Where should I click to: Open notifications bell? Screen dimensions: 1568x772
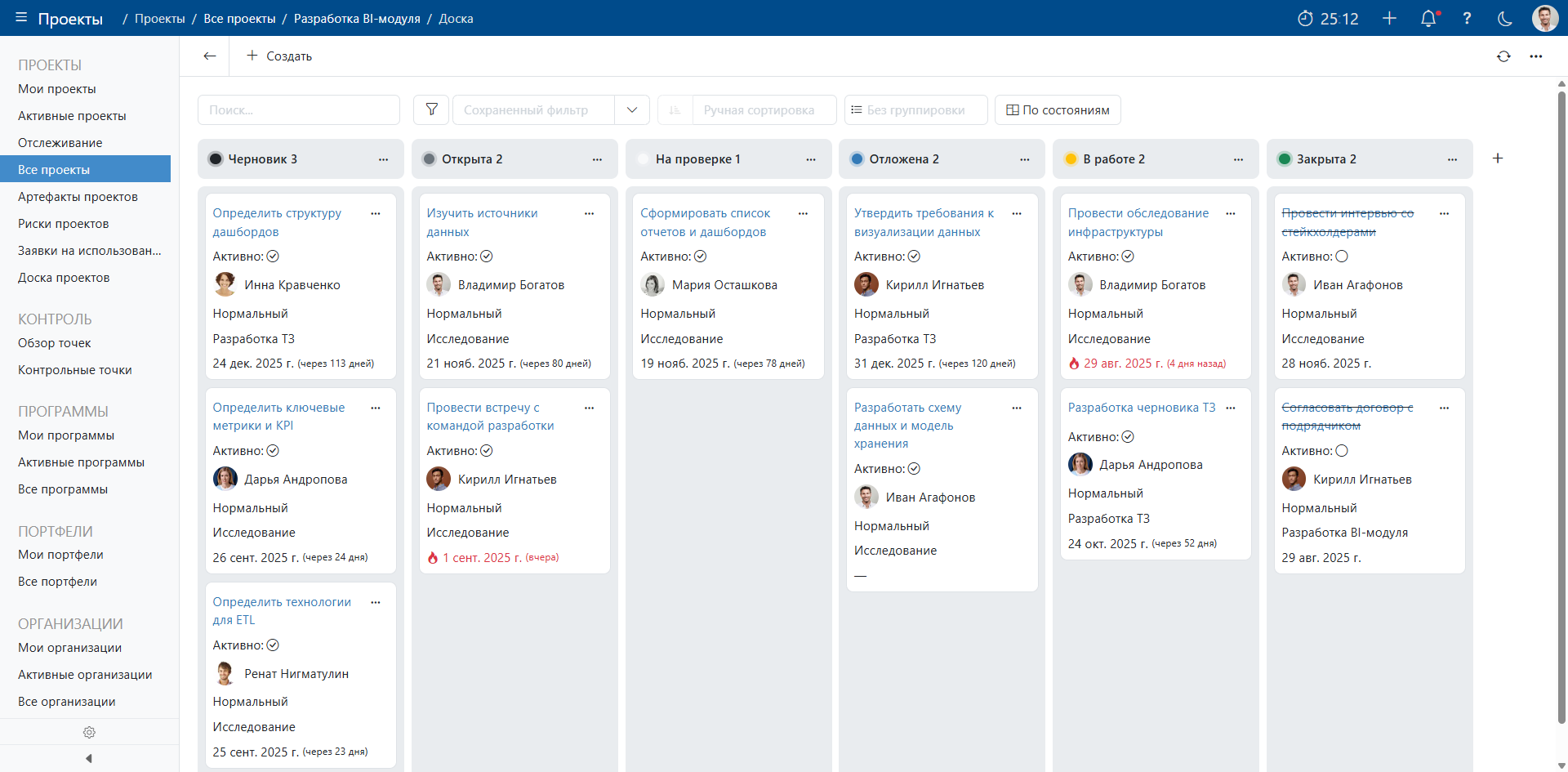click(1428, 19)
